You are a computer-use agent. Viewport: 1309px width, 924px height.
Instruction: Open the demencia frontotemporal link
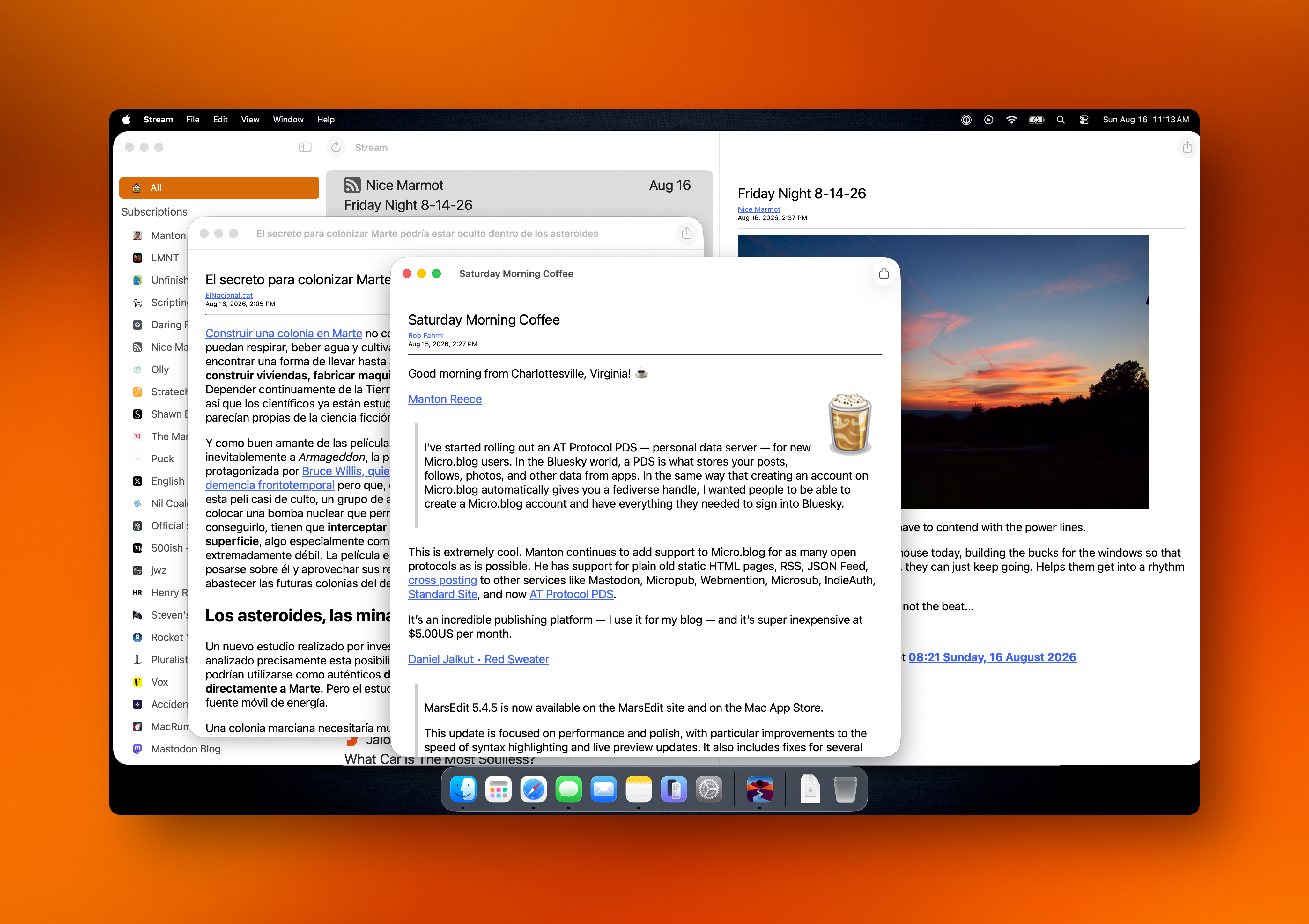coord(270,485)
